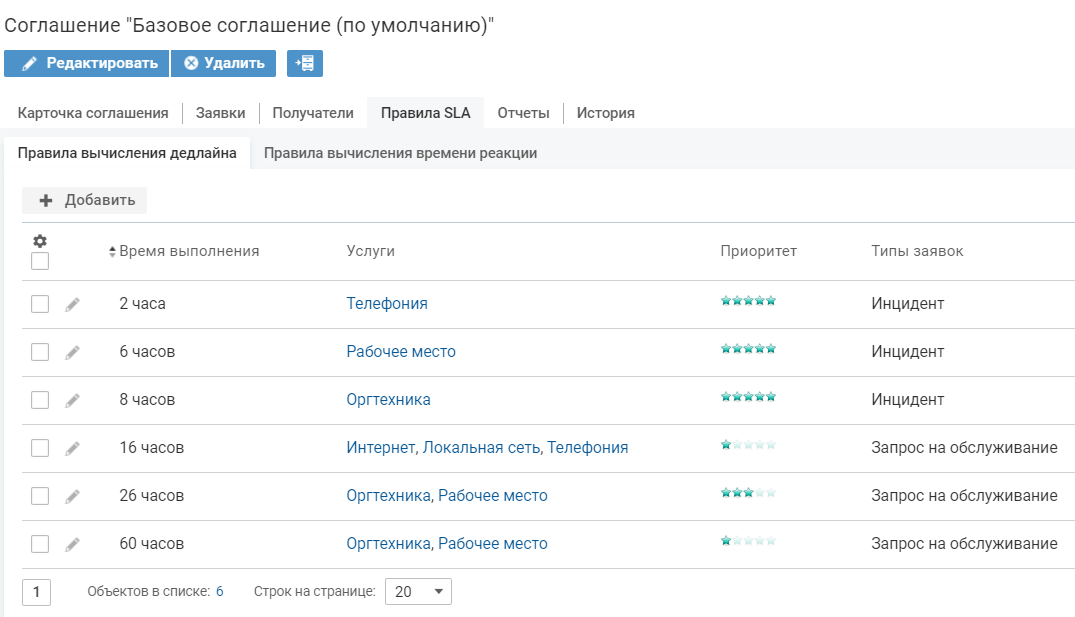Viewport: 1075px width, 617px height.
Task: Click the move-to-archive icon button beside Удалить
Action: pos(304,63)
